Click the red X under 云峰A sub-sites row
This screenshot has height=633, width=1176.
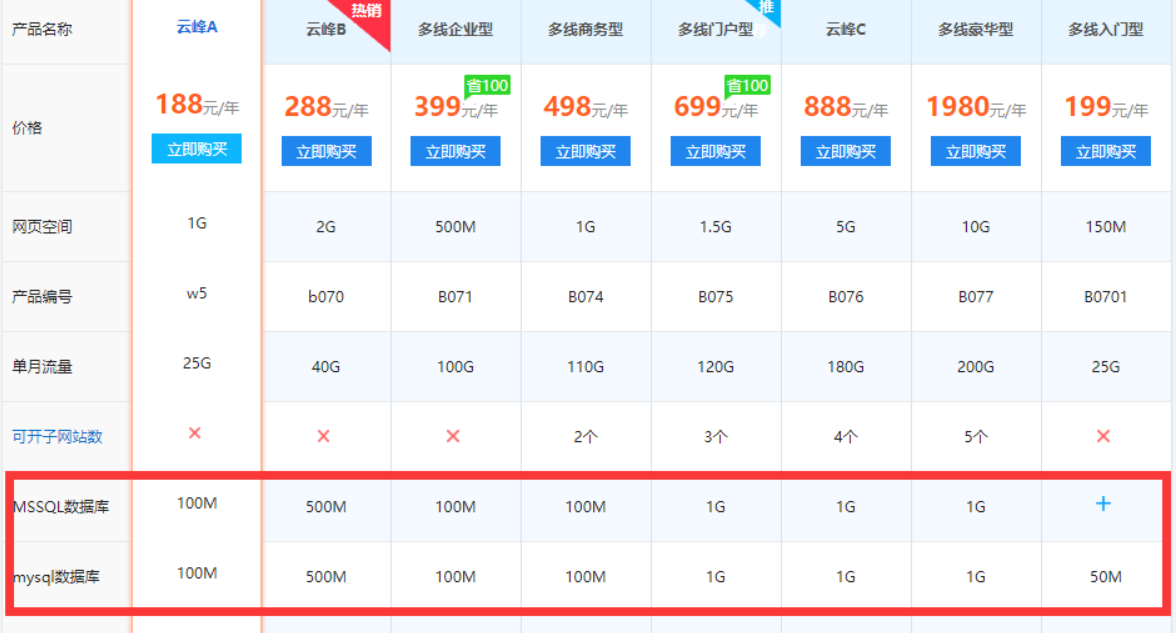[195, 433]
